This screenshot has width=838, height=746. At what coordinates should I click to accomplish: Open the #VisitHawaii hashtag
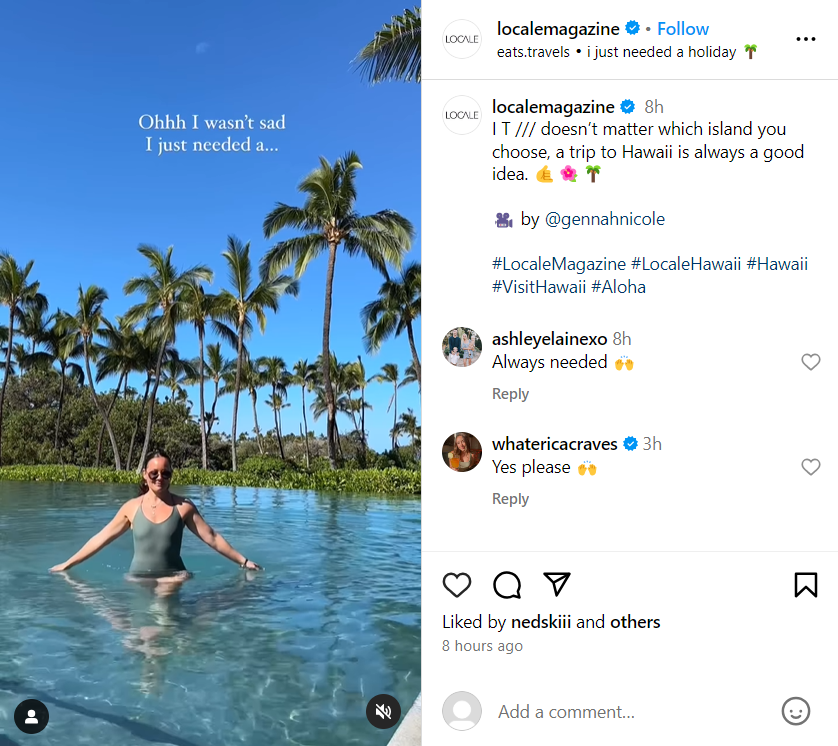pyautogui.click(x=539, y=287)
